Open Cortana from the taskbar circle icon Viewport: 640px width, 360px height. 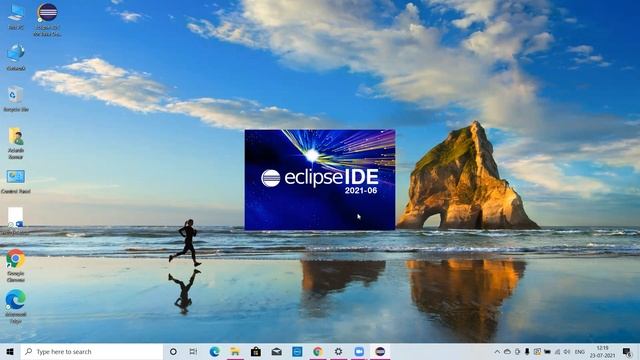[x=173, y=351]
